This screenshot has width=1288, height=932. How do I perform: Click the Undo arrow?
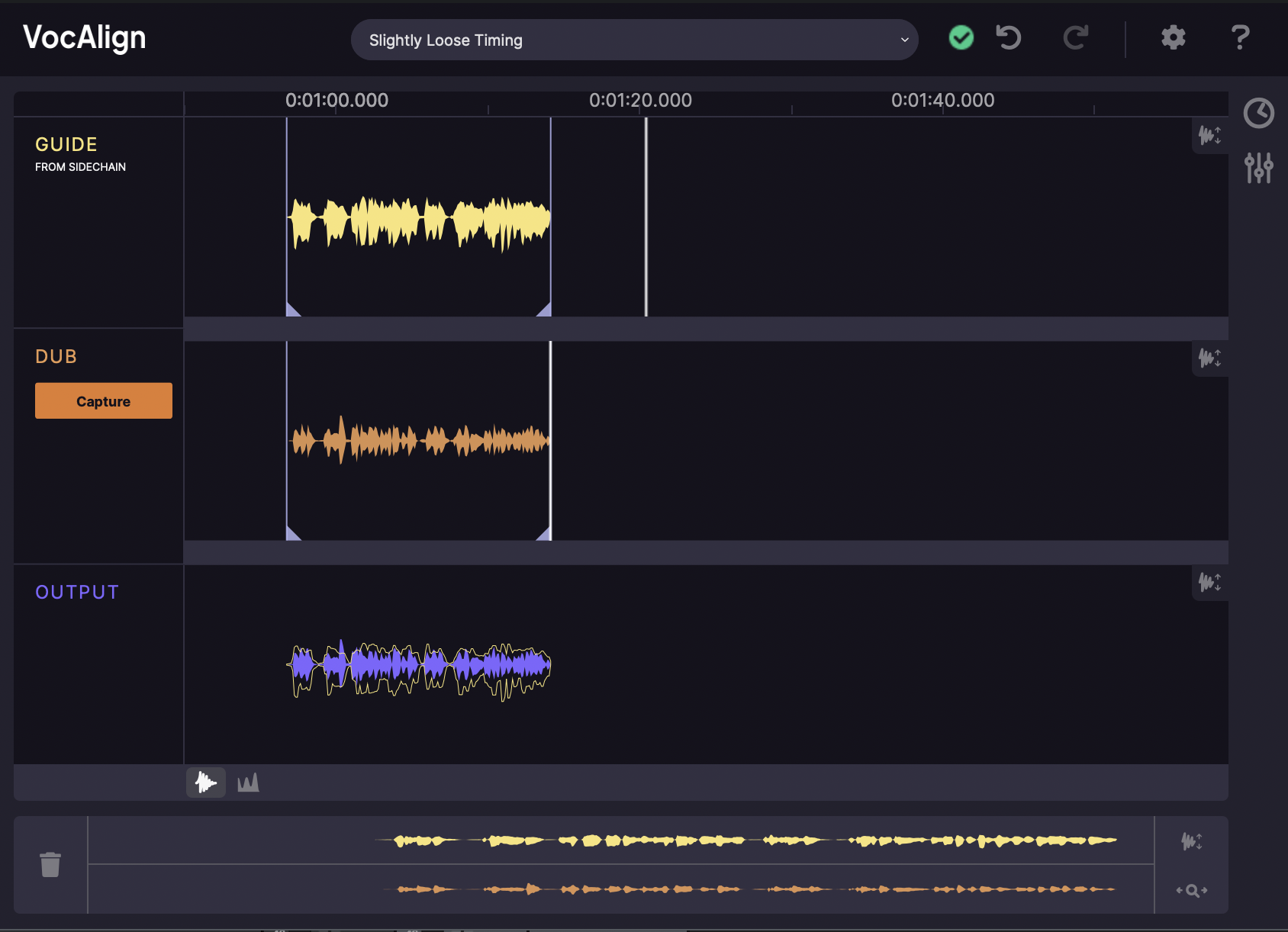[x=1007, y=38]
